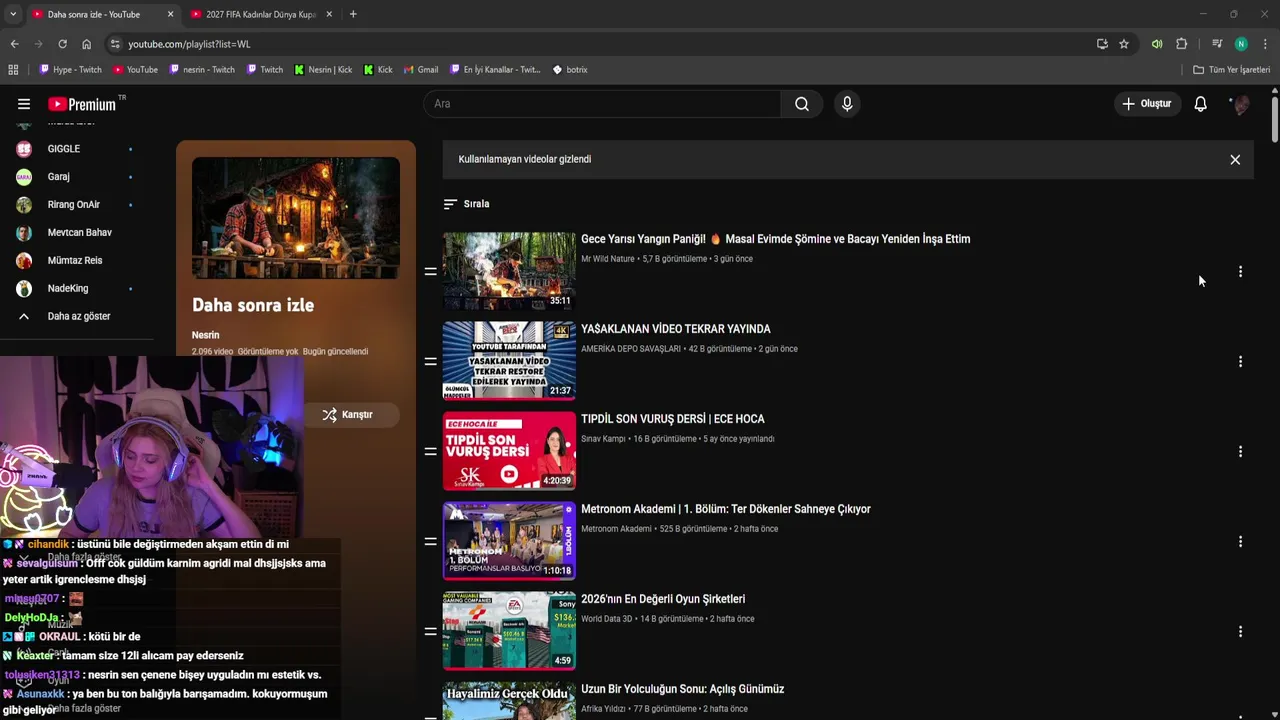Open the botrix bookmark

coord(570,70)
